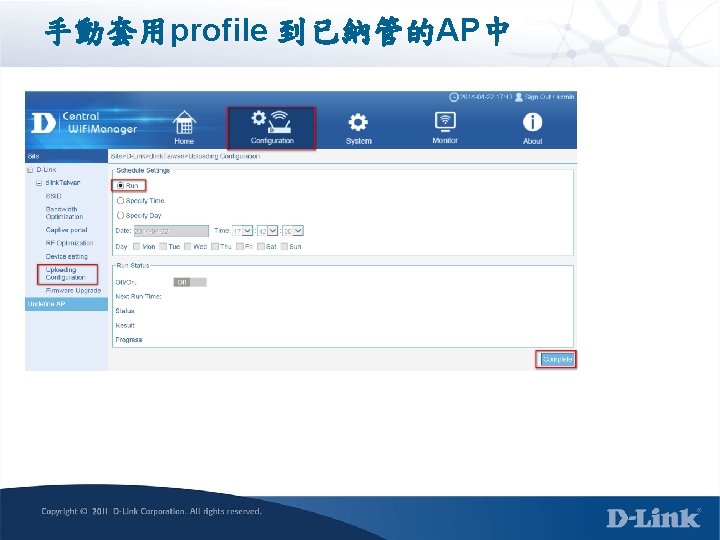Click the Progress label

tap(129, 340)
